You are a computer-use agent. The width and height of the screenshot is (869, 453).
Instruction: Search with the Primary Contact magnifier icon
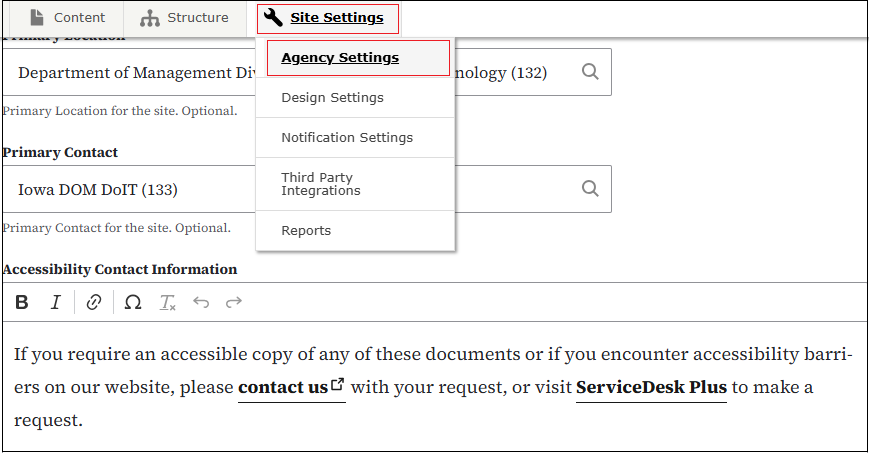point(590,189)
